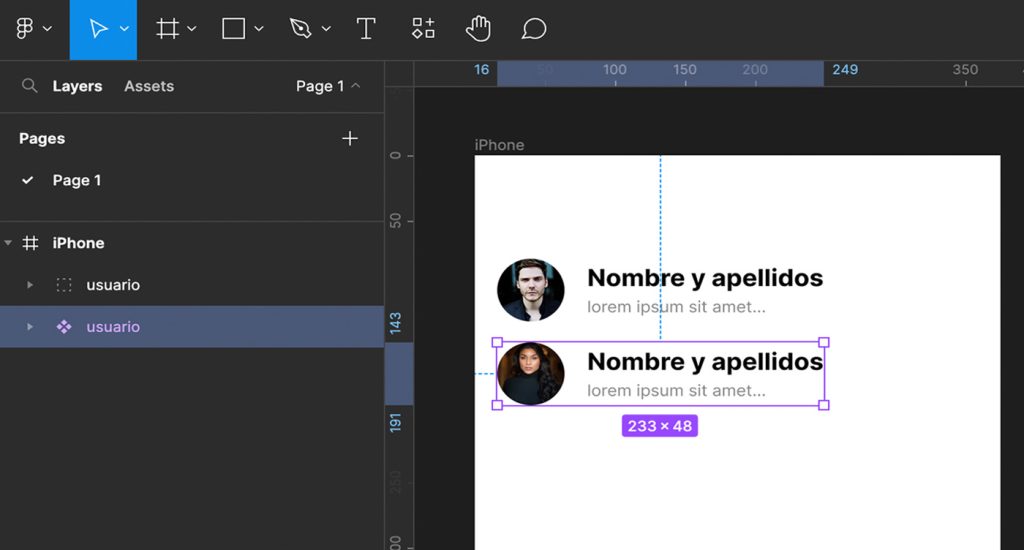This screenshot has height=550, width=1024.
Task: Open the Figma main menu logo
Action: (x=25, y=29)
